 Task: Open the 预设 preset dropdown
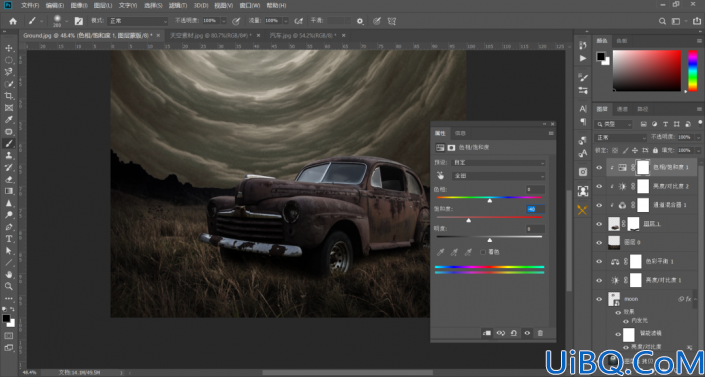tap(500, 163)
